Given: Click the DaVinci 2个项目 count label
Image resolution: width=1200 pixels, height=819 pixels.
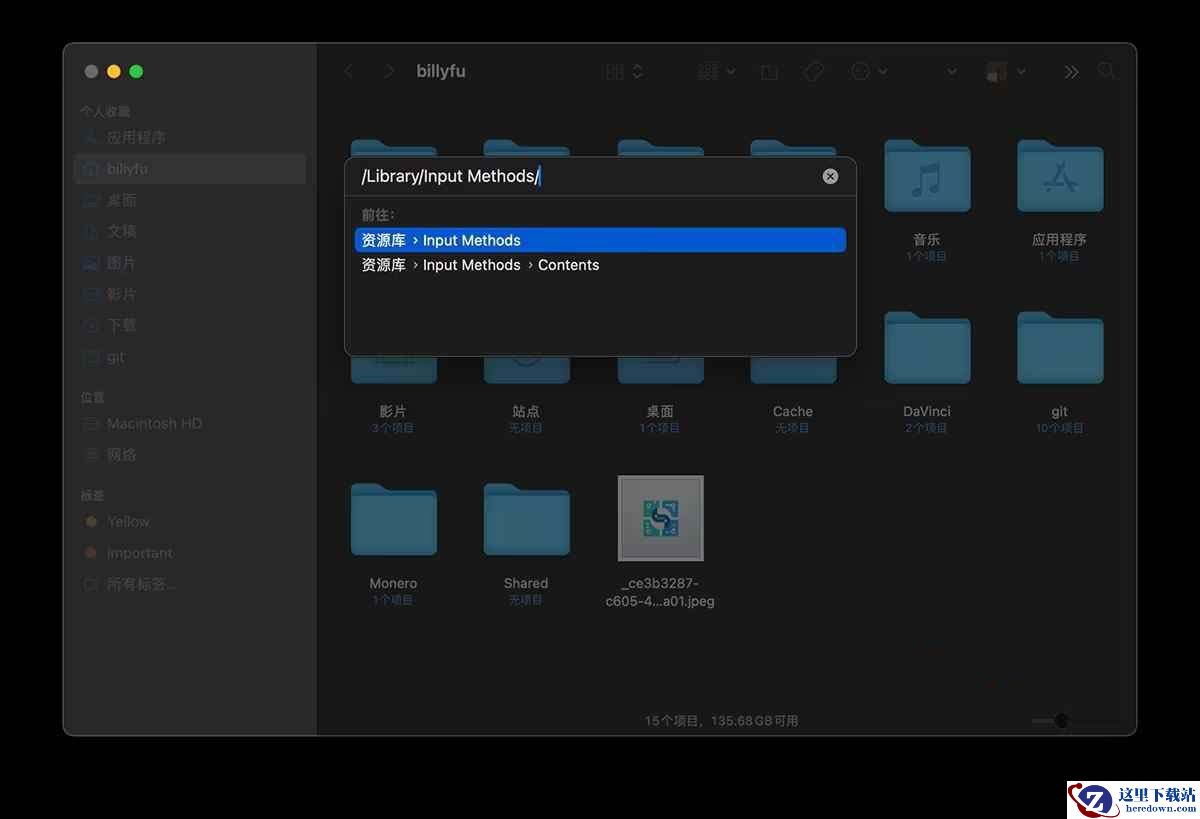Looking at the screenshot, I should (927, 428).
